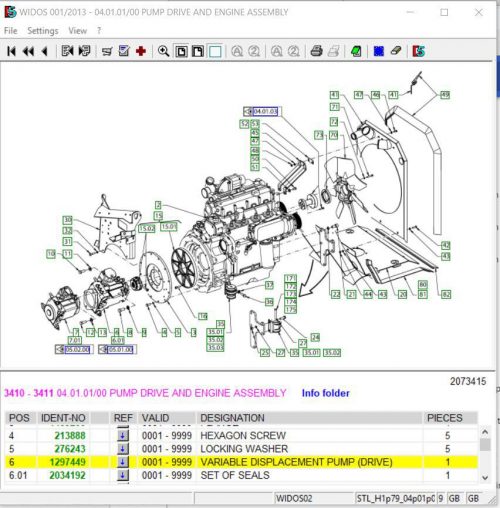Click position label 6.01 in the diagram
The height and width of the screenshot is (508, 500).
[118, 340]
